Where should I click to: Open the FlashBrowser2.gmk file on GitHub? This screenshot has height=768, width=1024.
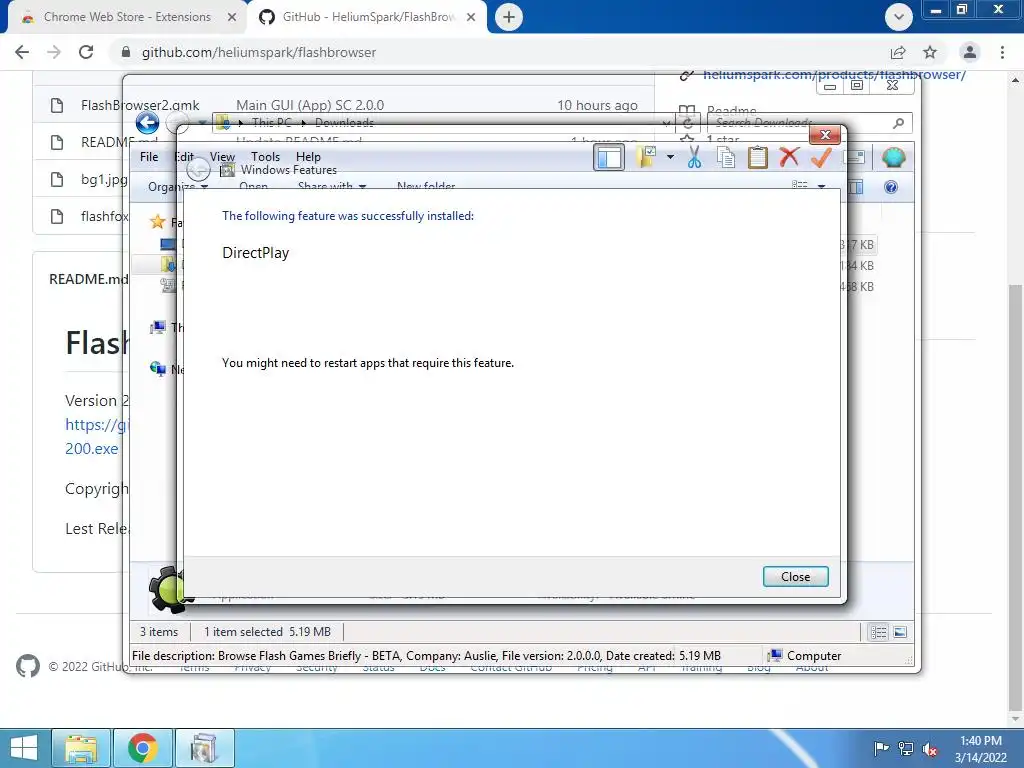coord(140,105)
